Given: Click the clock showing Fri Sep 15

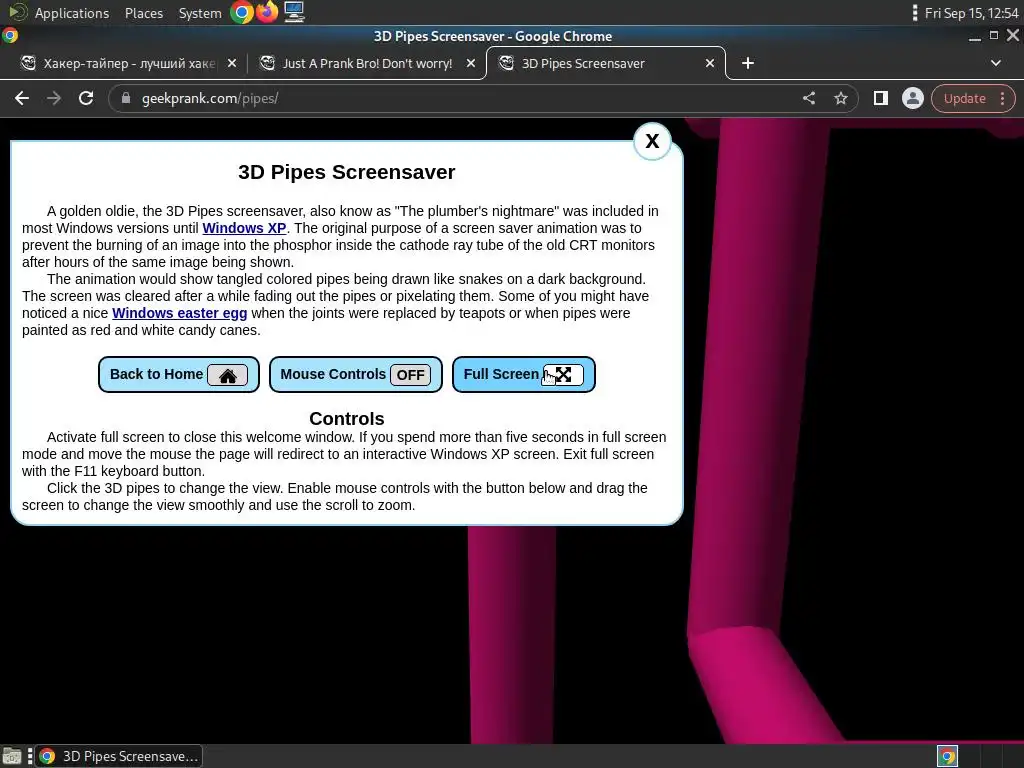Looking at the screenshot, I should pyautogui.click(x=971, y=13).
